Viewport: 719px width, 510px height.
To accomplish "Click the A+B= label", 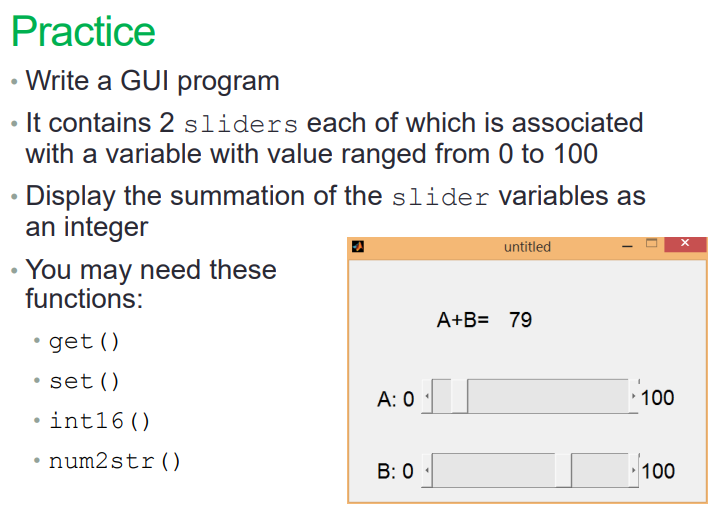I will 463,320.
